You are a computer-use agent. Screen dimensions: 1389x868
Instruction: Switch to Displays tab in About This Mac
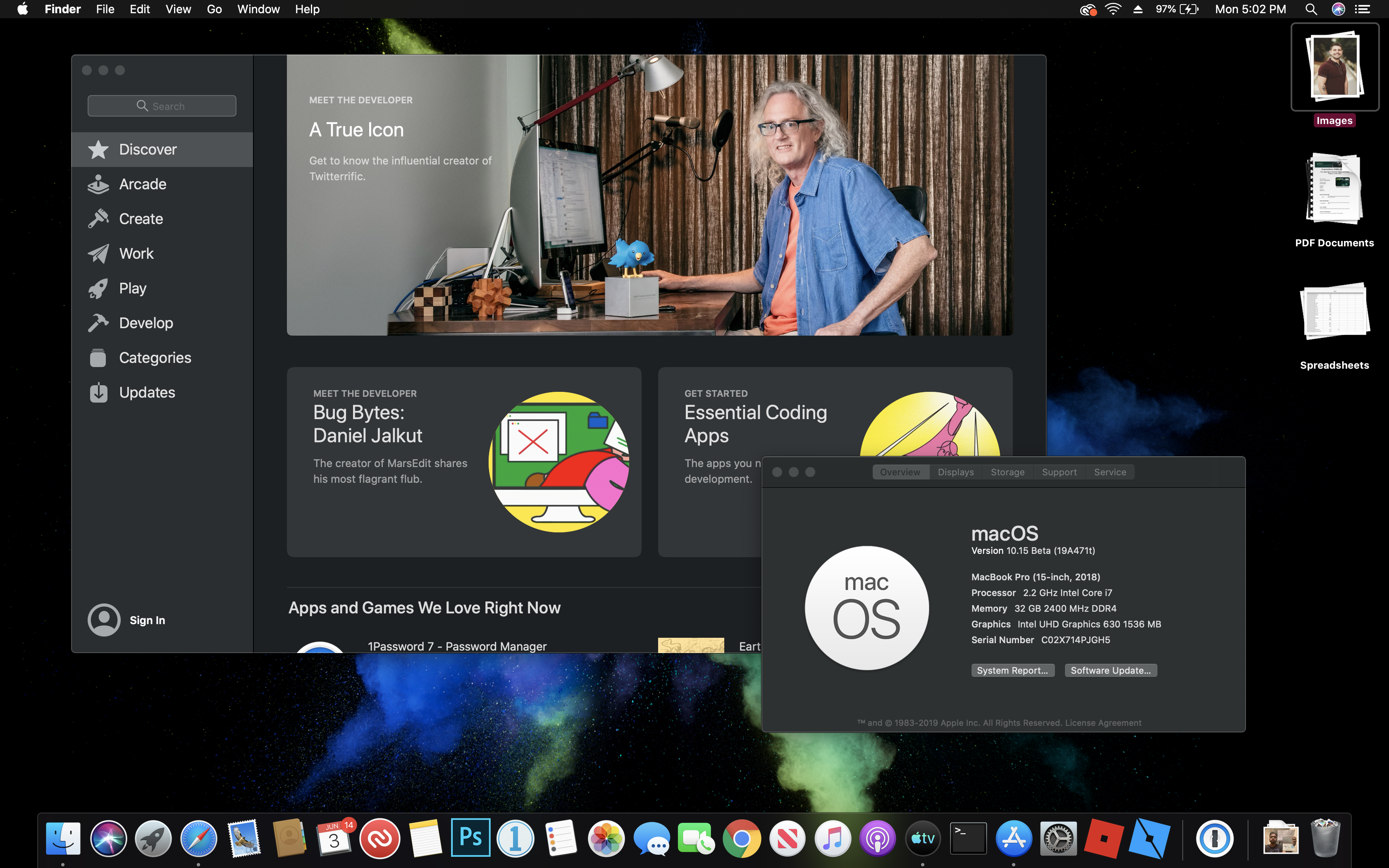[x=956, y=472]
